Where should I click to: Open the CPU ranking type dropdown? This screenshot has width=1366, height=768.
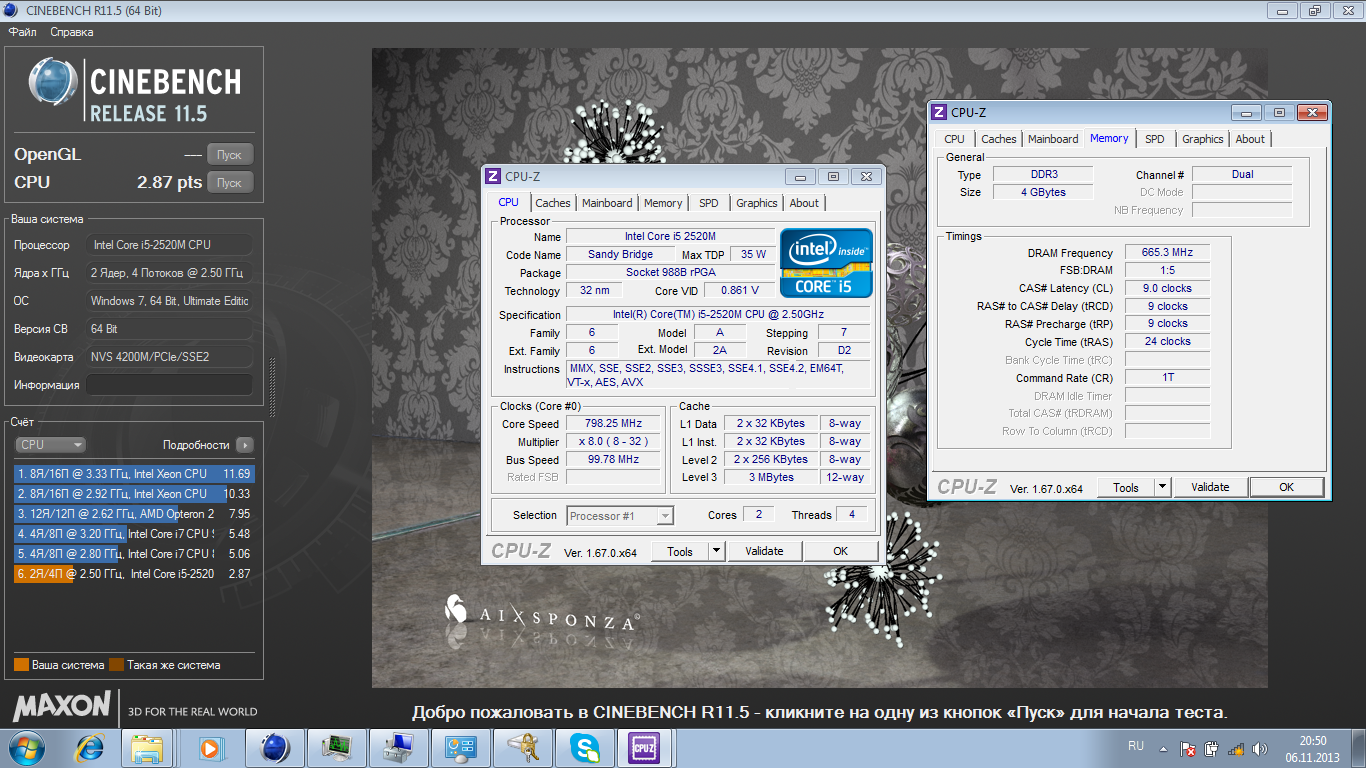point(50,445)
